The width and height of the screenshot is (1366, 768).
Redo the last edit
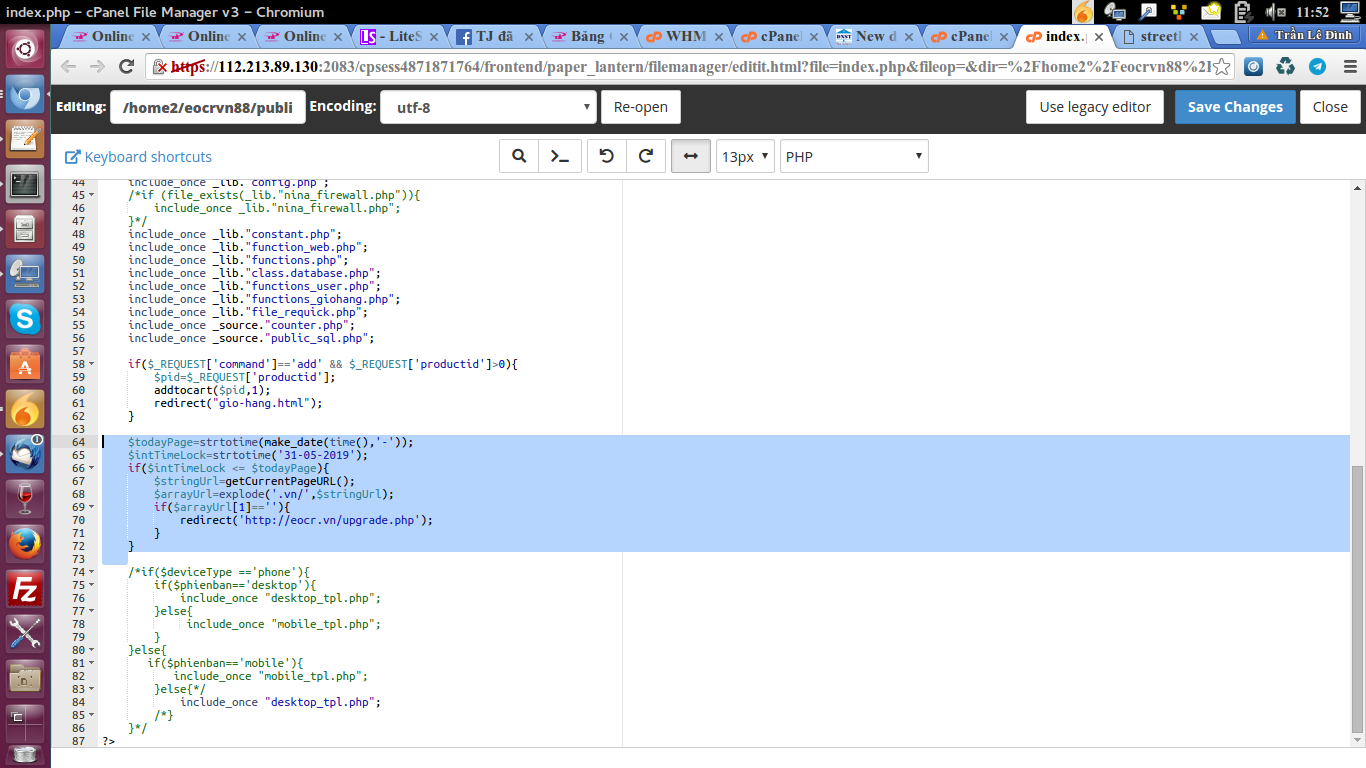[x=646, y=156]
